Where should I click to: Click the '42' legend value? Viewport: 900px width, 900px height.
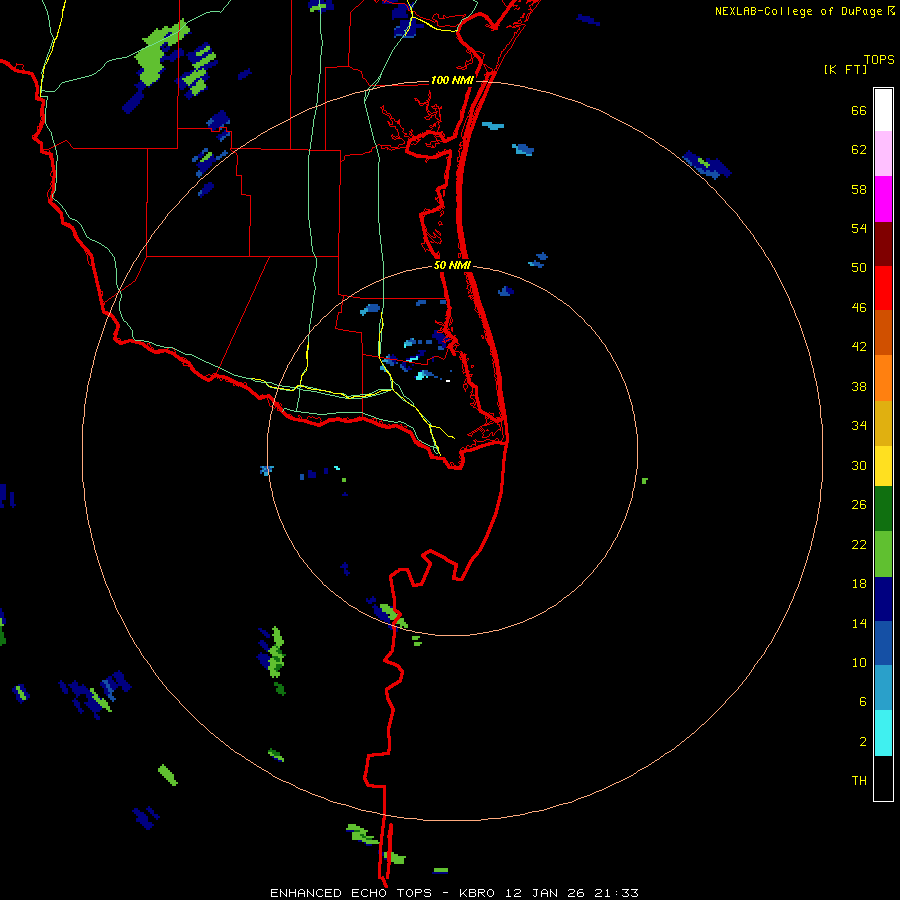[859, 347]
